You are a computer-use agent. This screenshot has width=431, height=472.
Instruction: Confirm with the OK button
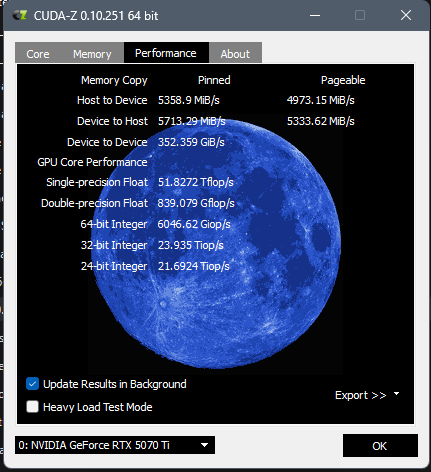tap(380, 446)
